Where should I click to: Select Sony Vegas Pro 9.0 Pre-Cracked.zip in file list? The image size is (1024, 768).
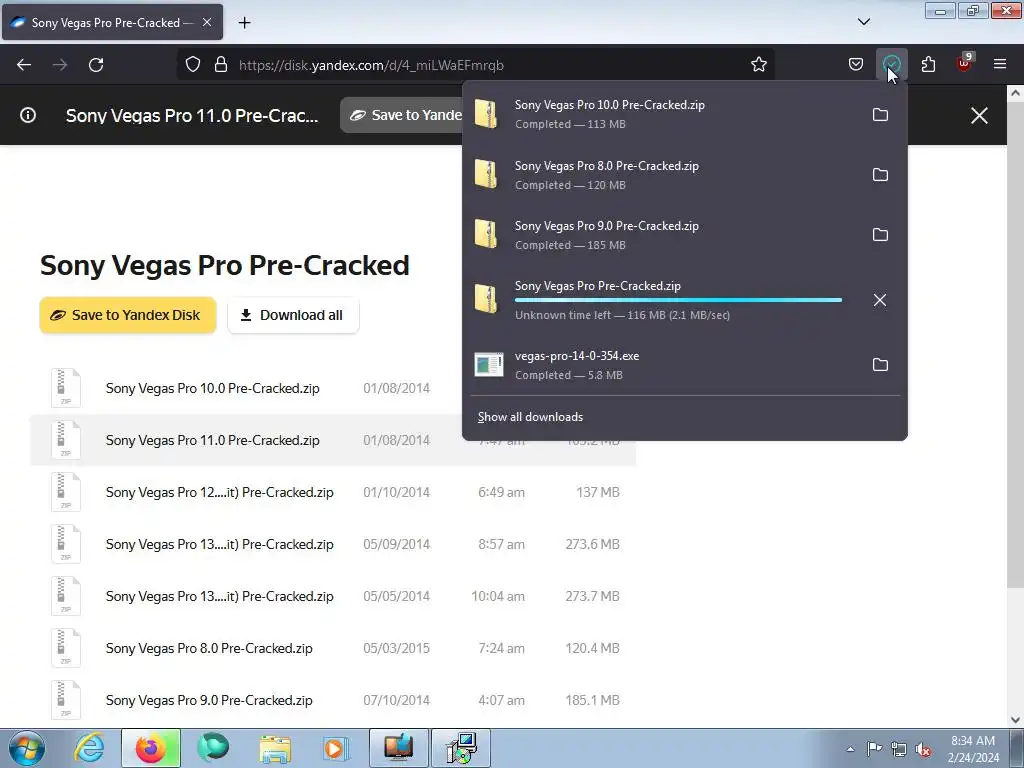pyautogui.click(x=333, y=700)
